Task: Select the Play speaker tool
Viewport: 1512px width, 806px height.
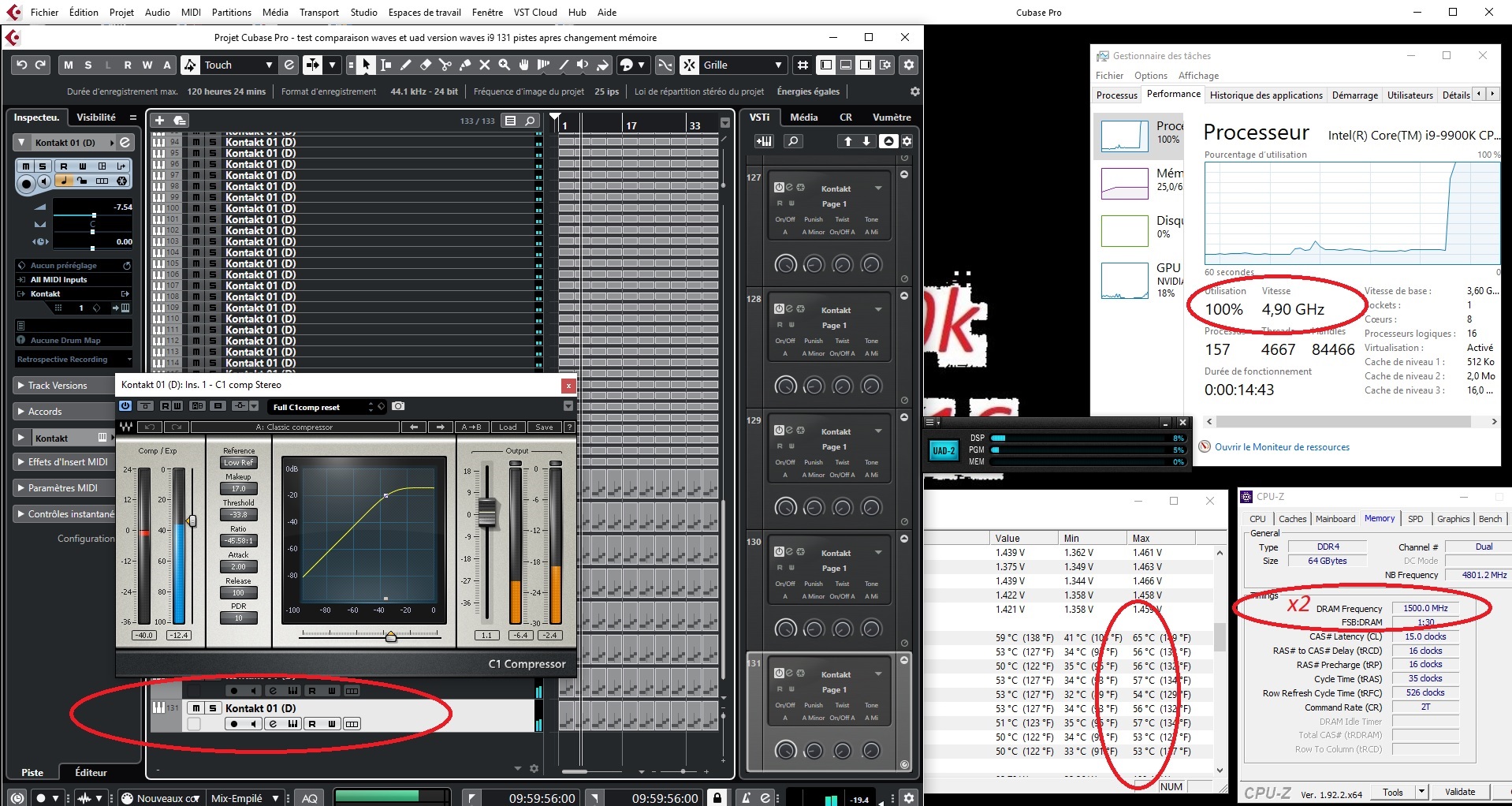Action: pyautogui.click(x=583, y=65)
